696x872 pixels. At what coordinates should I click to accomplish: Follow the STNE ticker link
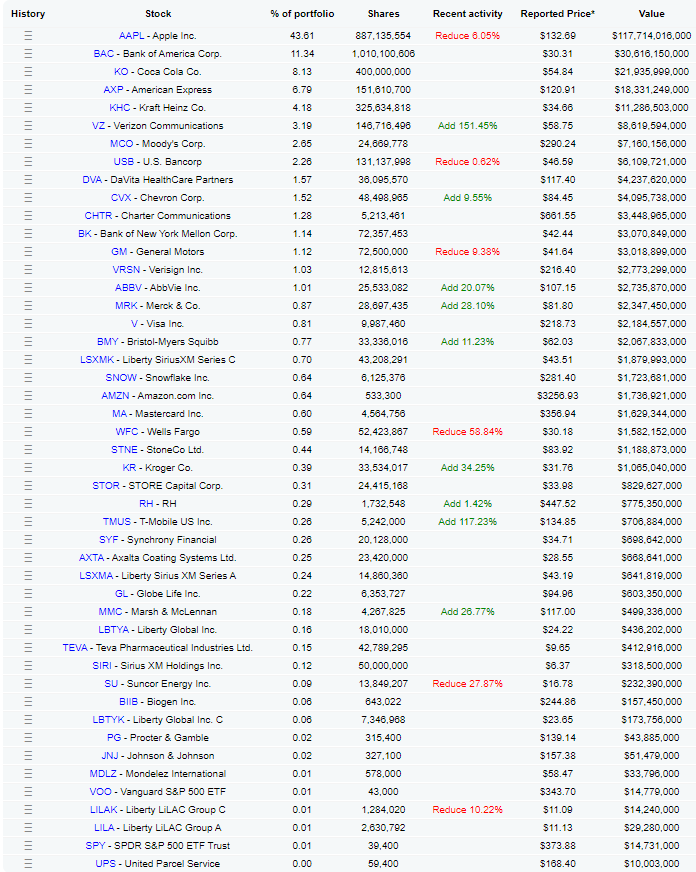point(125,450)
